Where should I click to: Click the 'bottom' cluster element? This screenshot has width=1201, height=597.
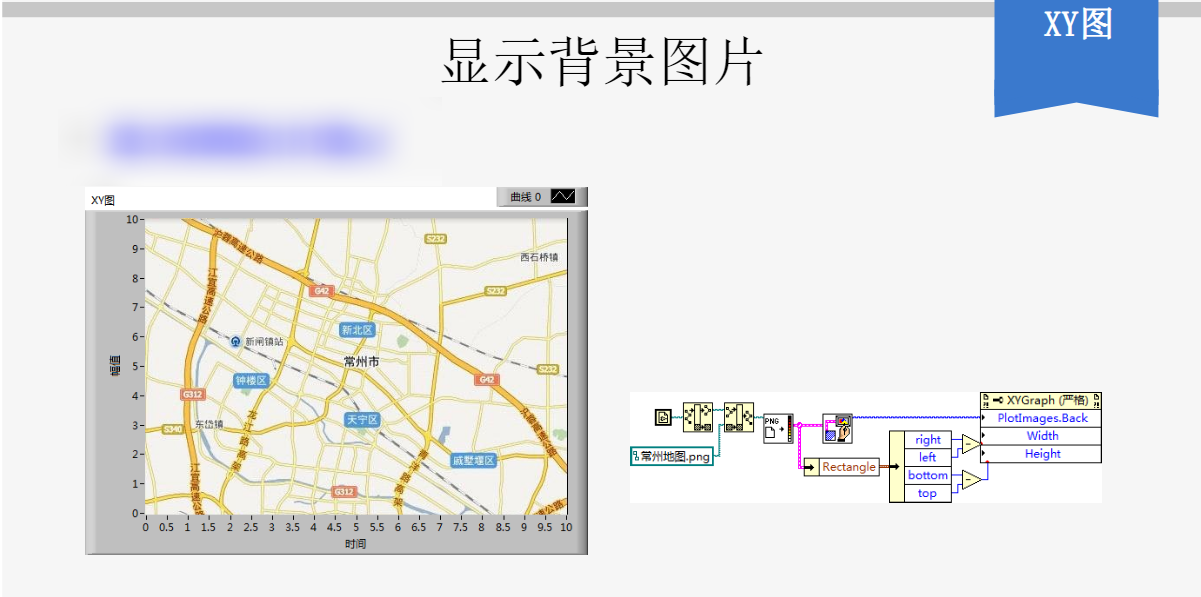point(928,475)
